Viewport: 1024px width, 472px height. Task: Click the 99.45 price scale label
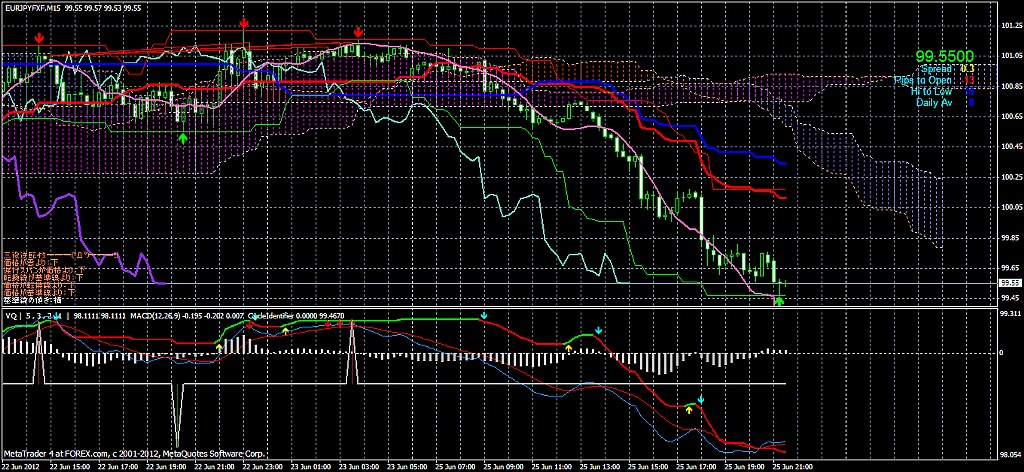coord(1010,298)
